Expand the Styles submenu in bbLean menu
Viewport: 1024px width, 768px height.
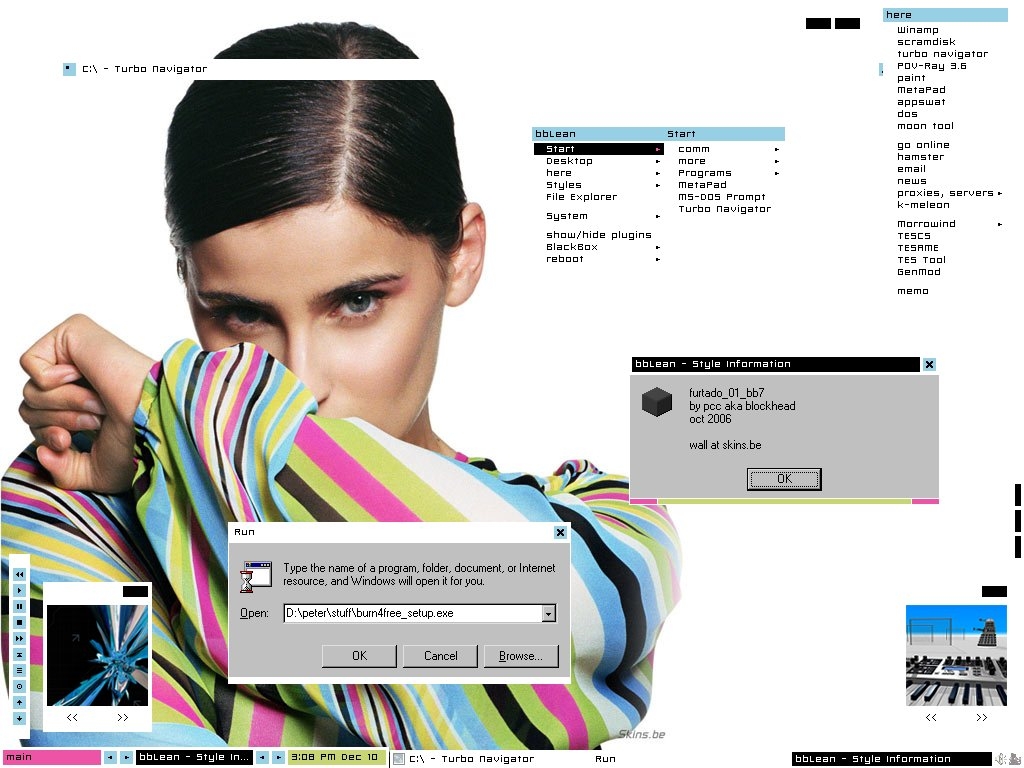click(598, 185)
